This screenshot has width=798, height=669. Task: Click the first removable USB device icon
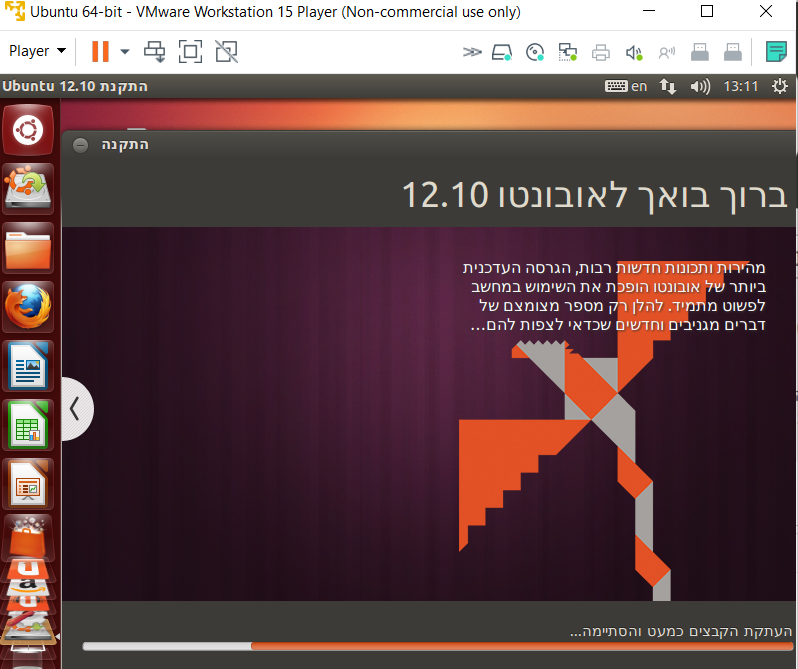click(x=700, y=52)
